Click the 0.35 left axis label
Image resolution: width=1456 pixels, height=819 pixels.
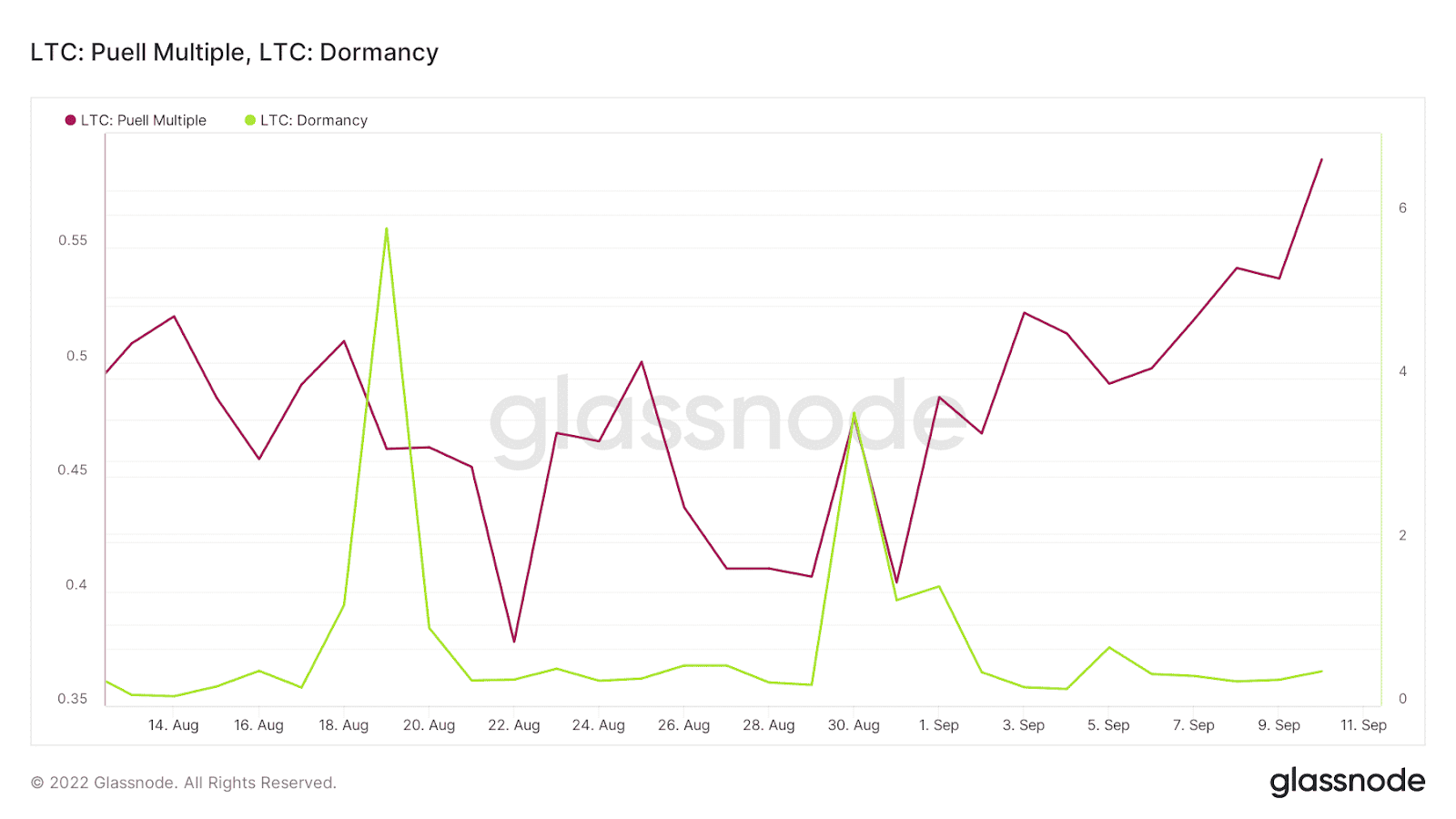(x=73, y=699)
